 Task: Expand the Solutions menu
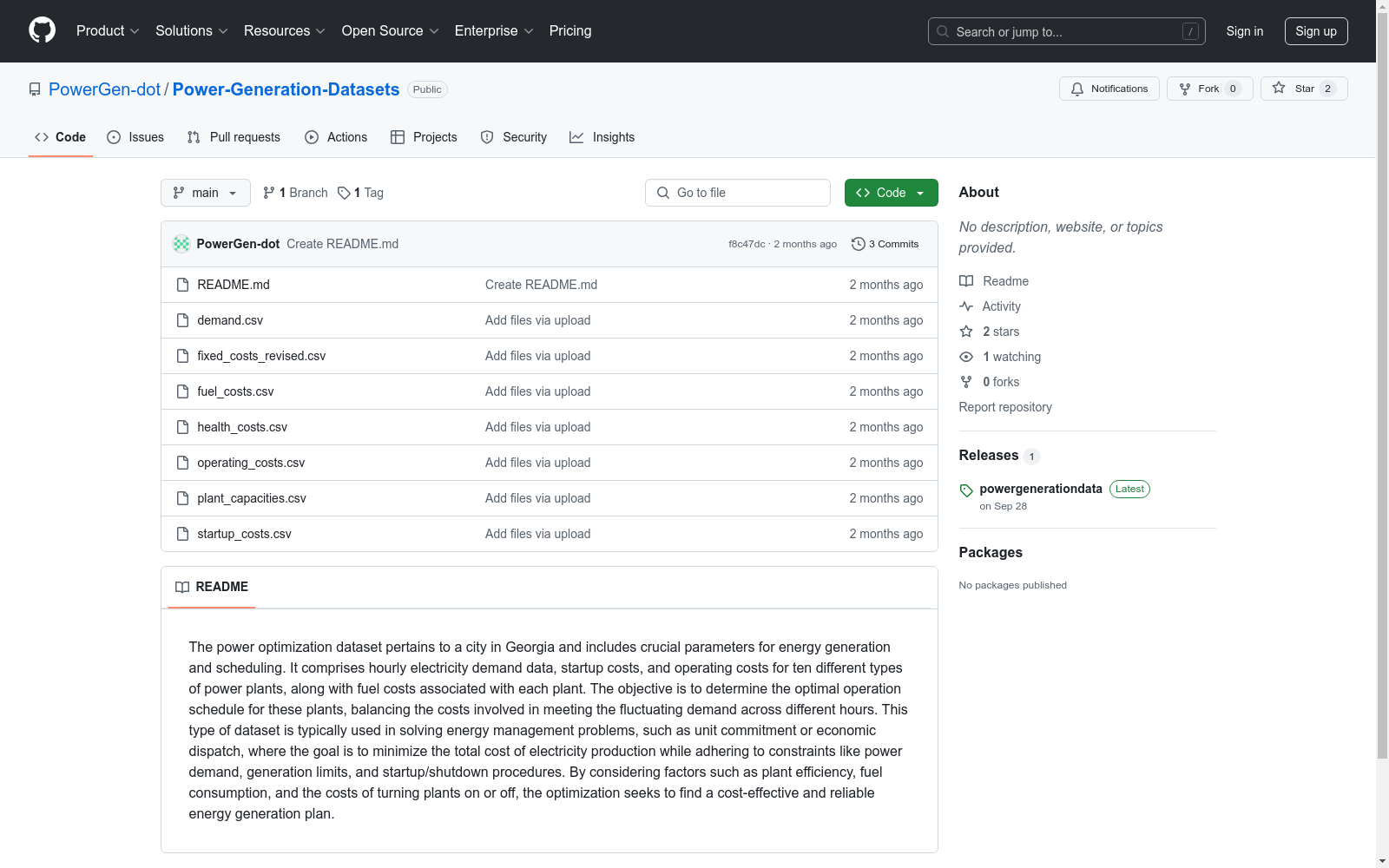[x=192, y=30]
